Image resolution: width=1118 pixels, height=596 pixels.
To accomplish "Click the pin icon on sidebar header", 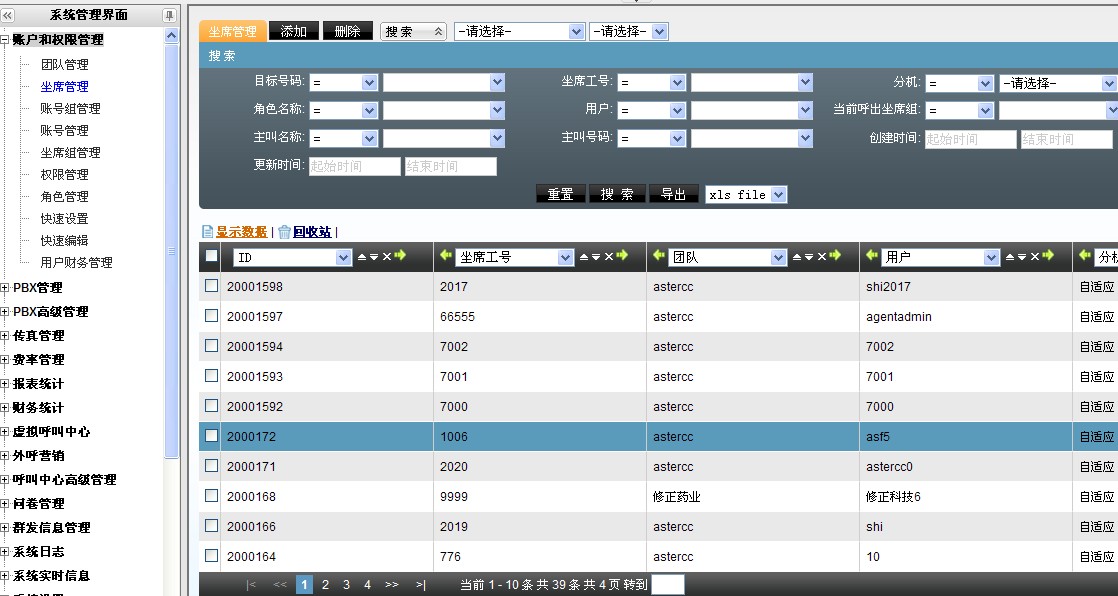I will coord(169,15).
